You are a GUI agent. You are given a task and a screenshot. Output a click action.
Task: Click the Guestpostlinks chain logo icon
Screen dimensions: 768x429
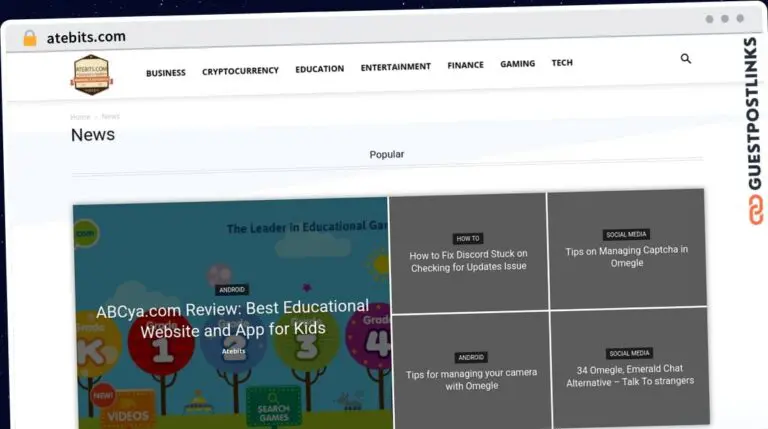752,211
